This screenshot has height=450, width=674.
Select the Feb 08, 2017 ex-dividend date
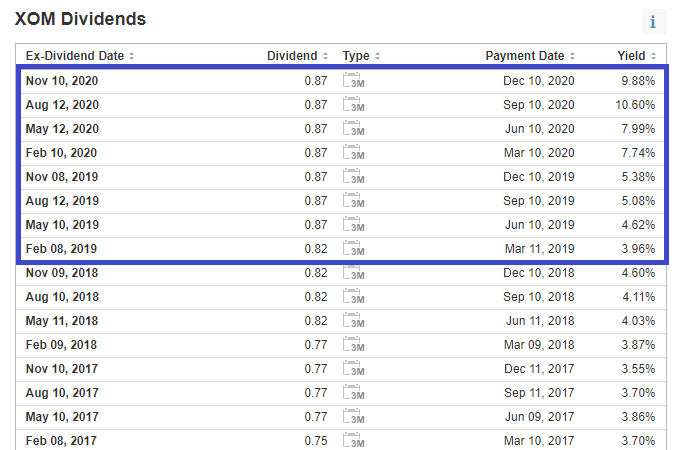tap(61, 441)
